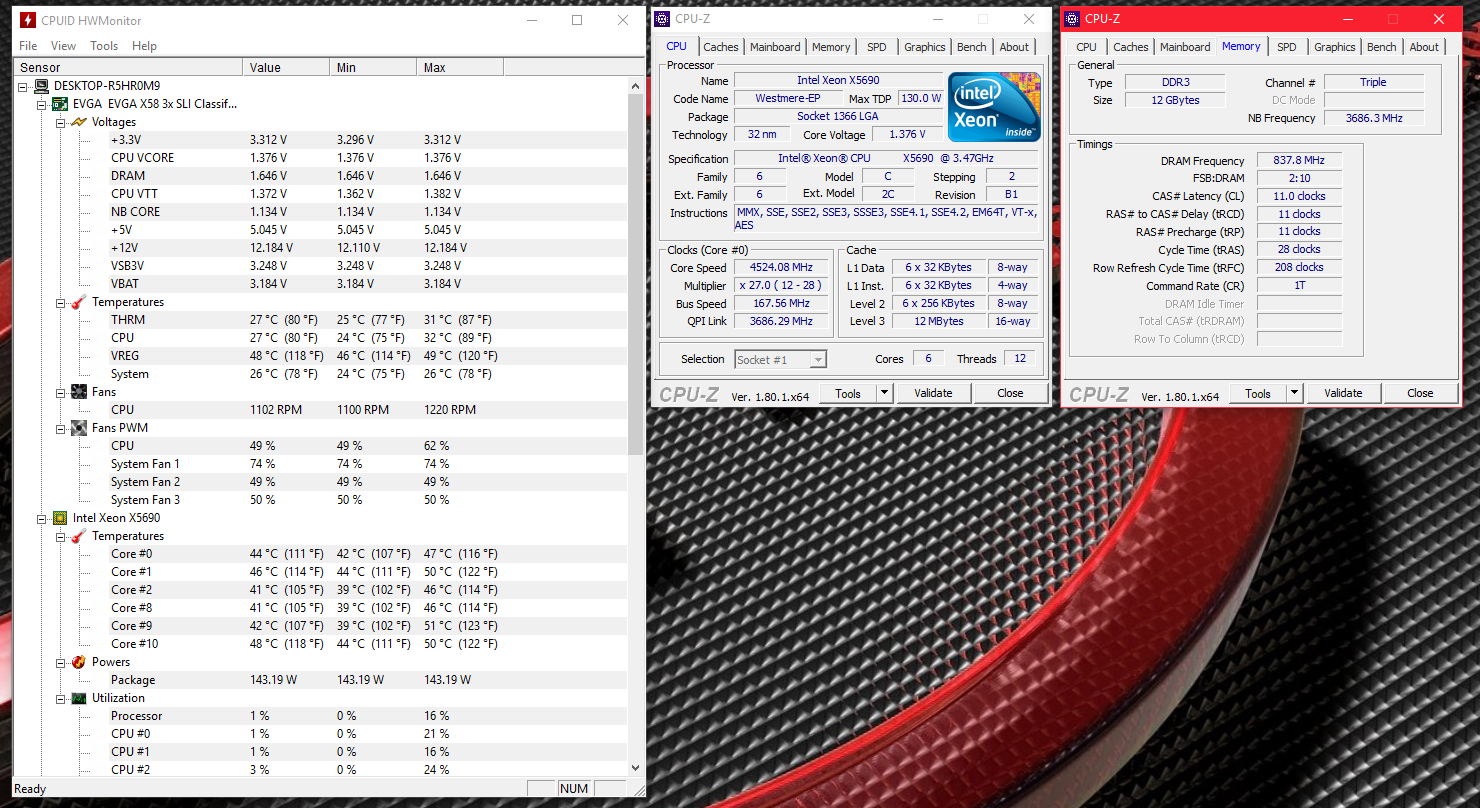Collapse the Fans PWM section
This screenshot has height=808, width=1480.
coord(60,428)
